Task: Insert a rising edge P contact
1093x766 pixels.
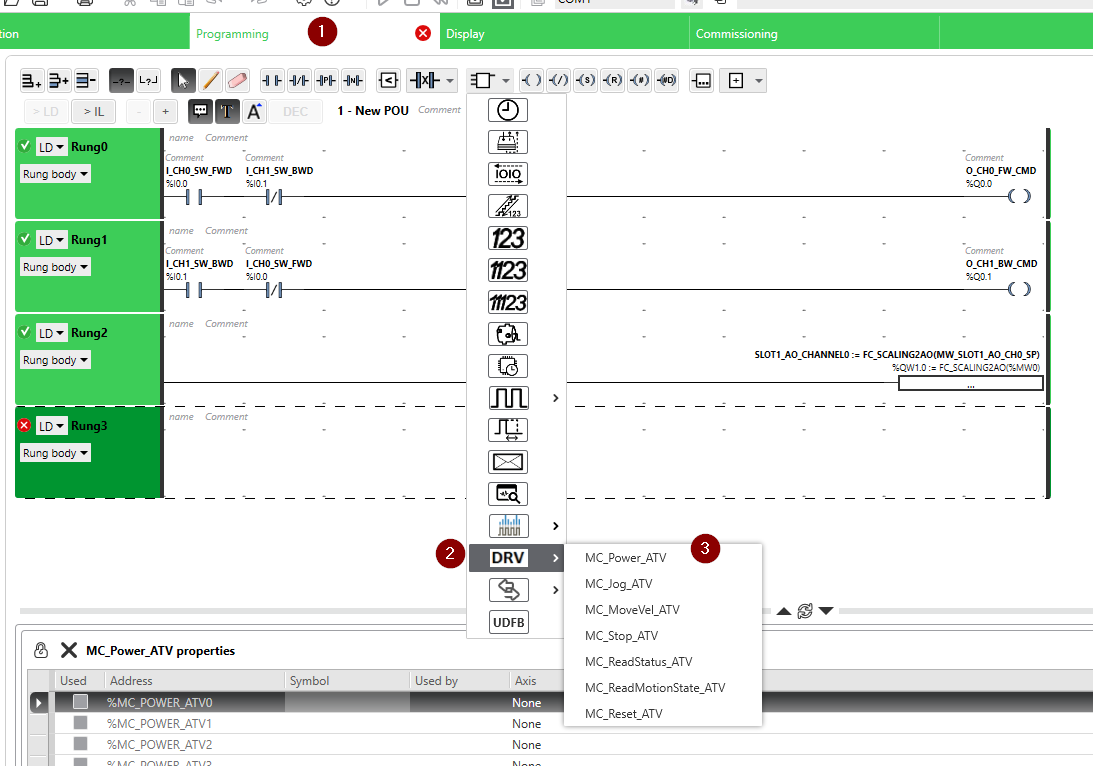Action: tap(326, 81)
